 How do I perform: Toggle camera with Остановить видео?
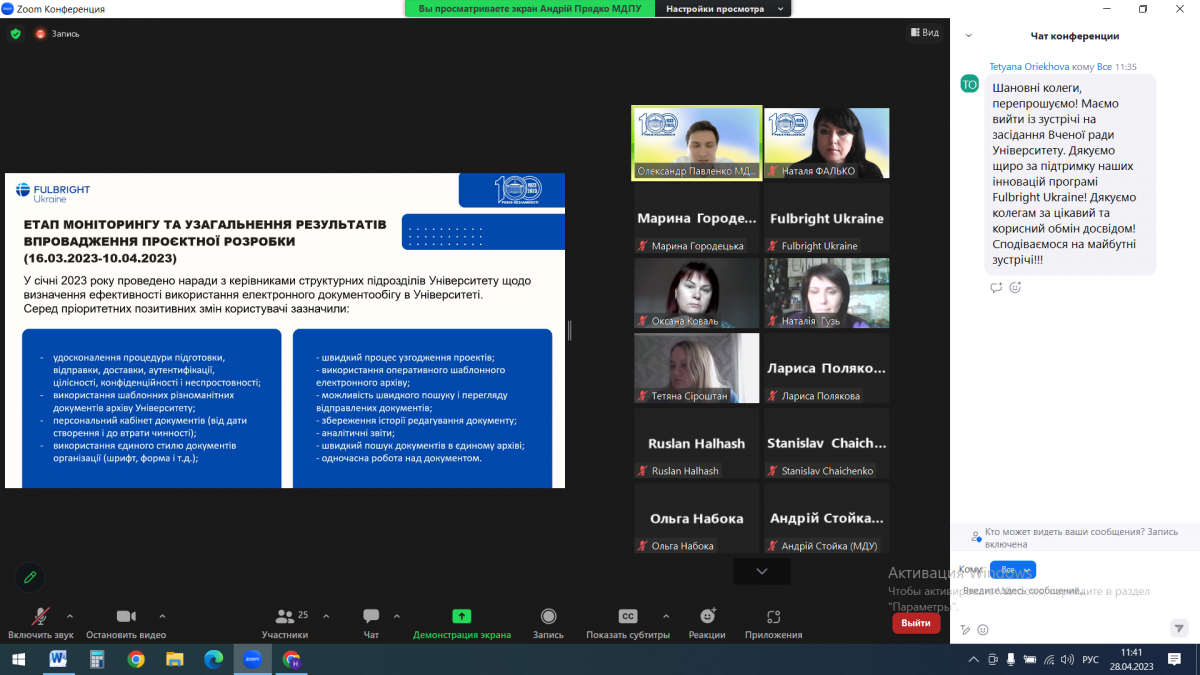126,622
